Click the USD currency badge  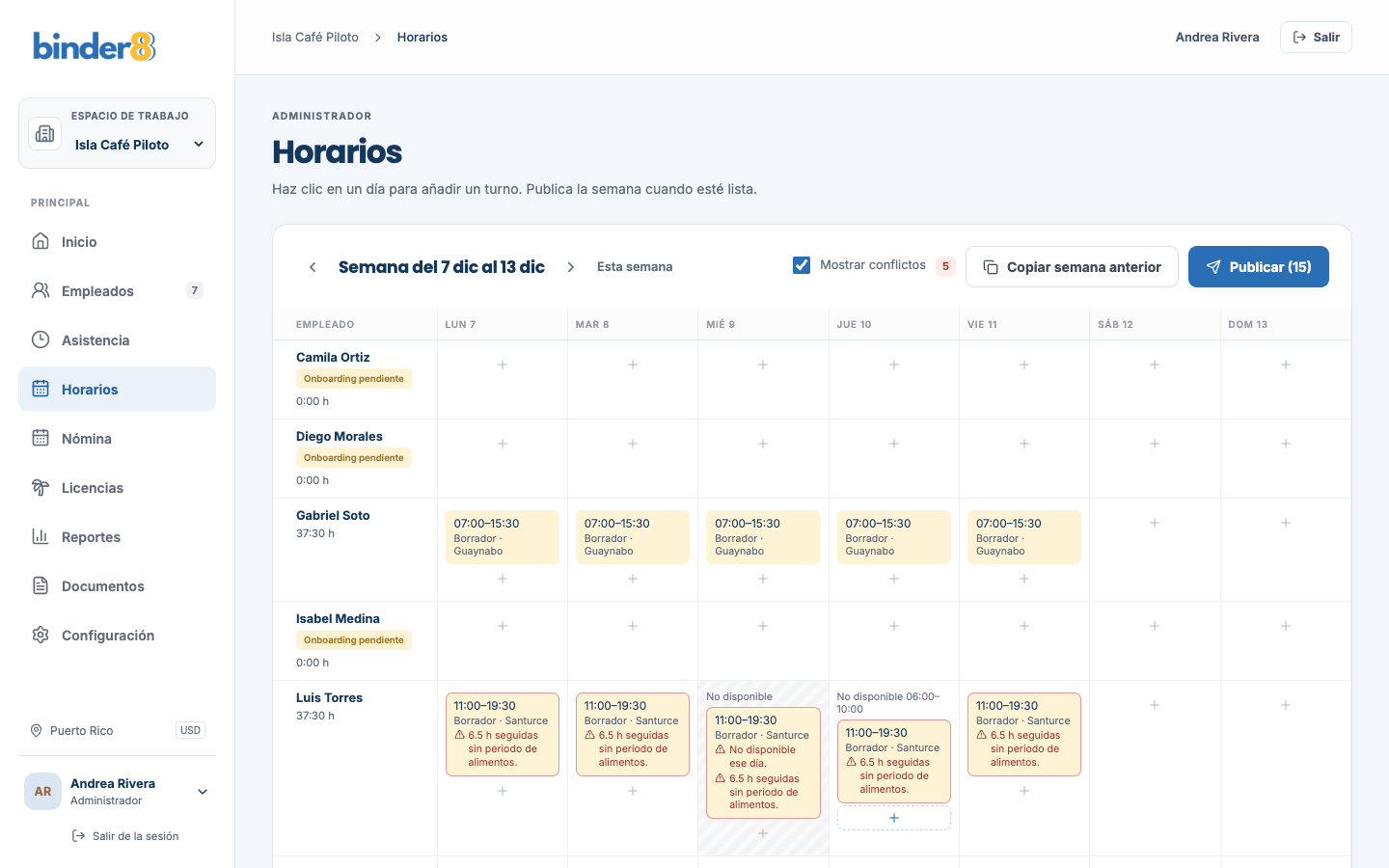(x=190, y=730)
